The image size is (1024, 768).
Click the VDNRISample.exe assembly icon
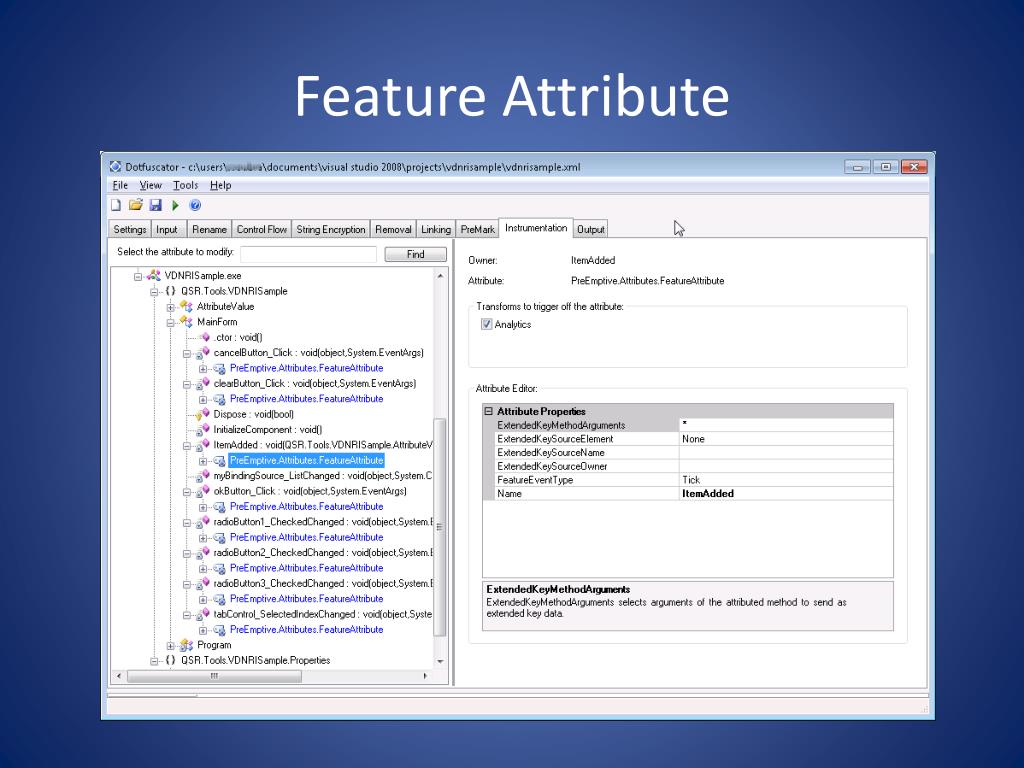coord(153,276)
